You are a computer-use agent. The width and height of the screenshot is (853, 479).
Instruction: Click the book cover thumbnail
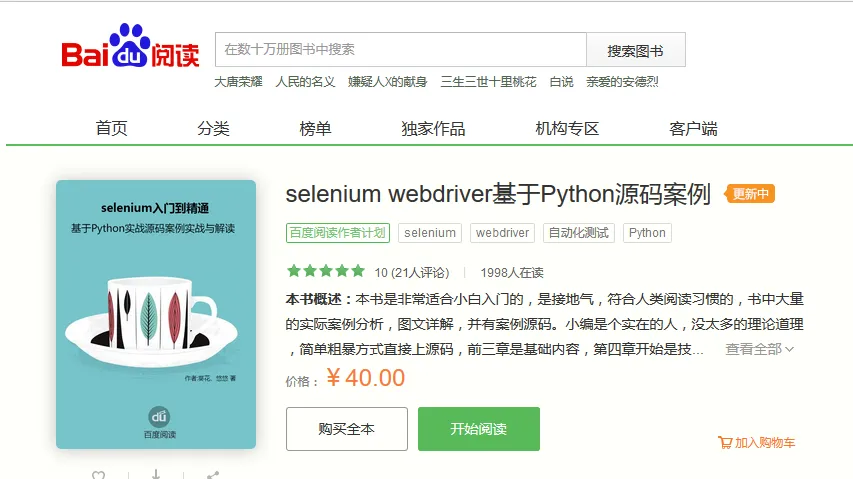pos(156,314)
